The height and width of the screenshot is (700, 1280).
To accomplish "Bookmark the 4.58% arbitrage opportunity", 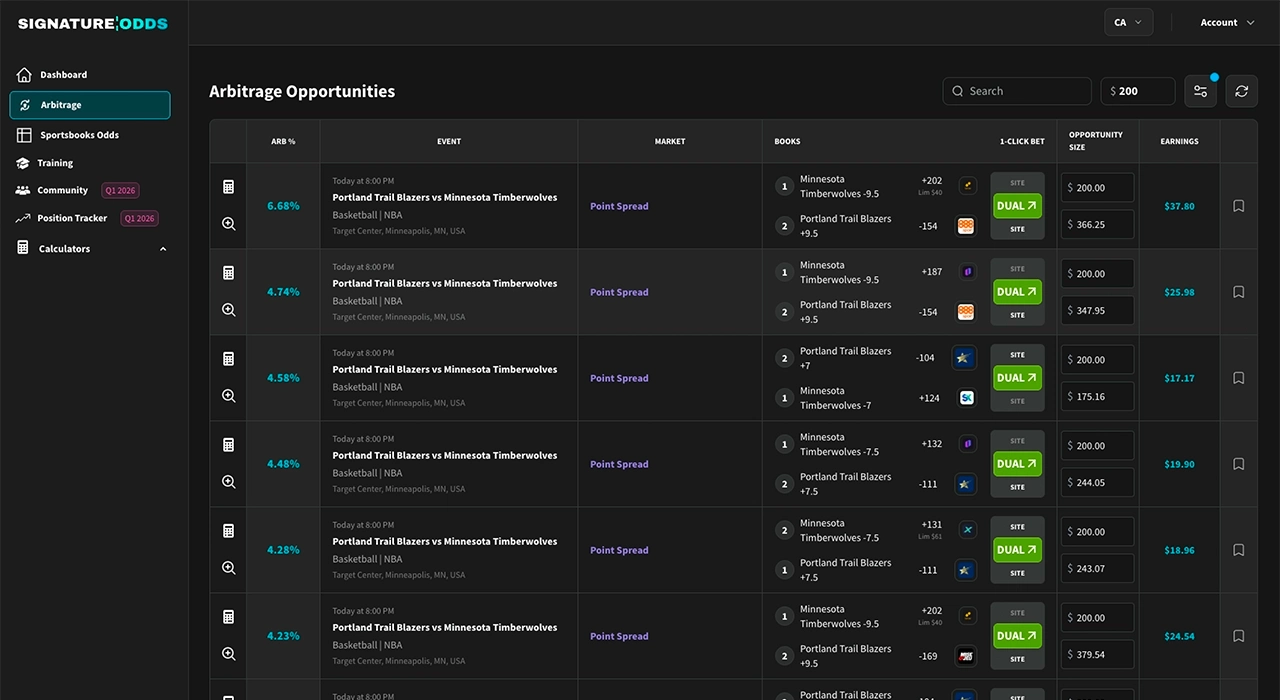I will [x=1238, y=378].
